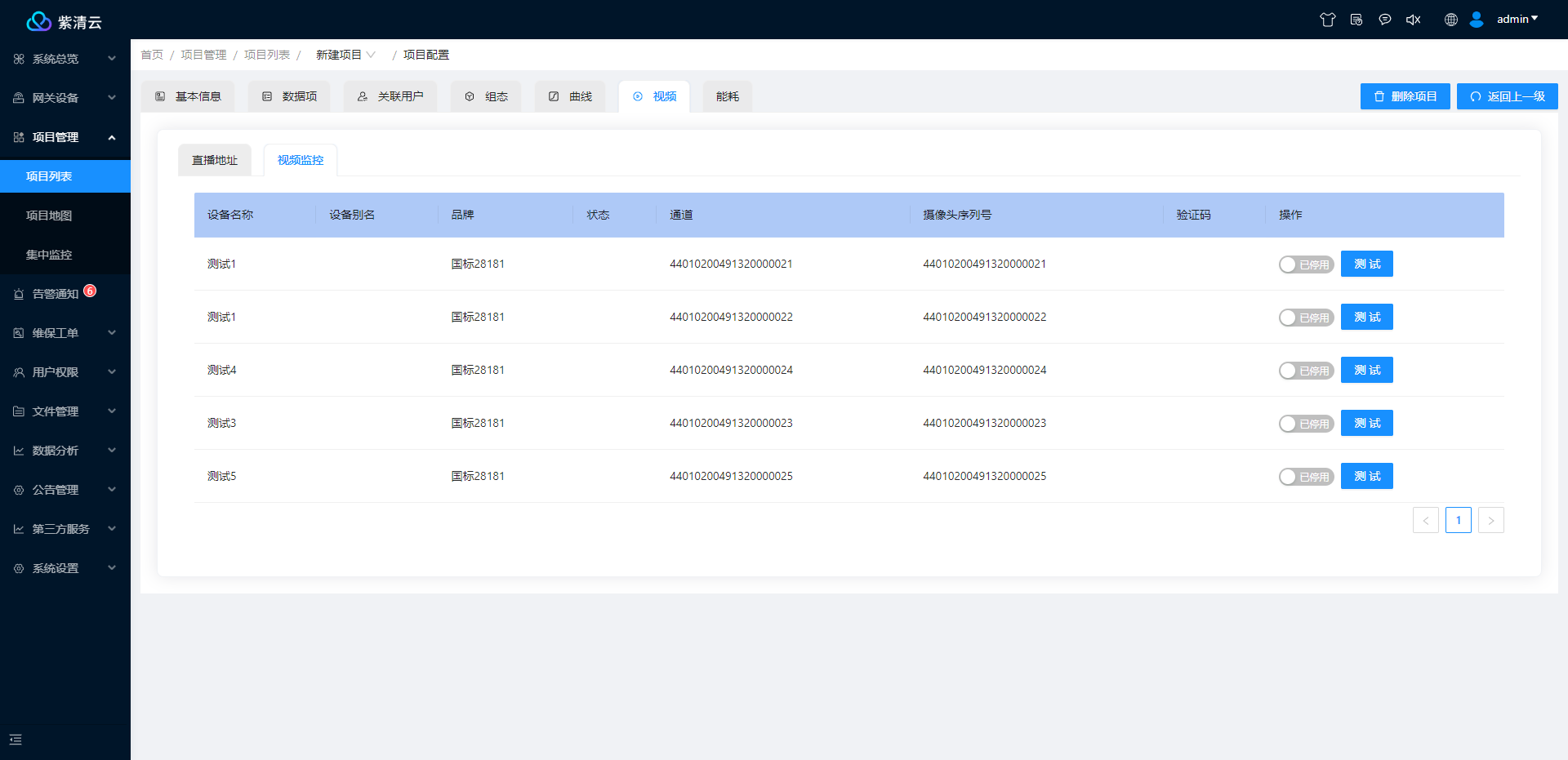The height and width of the screenshot is (760, 1568).
Task: Click the next page arrow
Action: (x=1491, y=520)
